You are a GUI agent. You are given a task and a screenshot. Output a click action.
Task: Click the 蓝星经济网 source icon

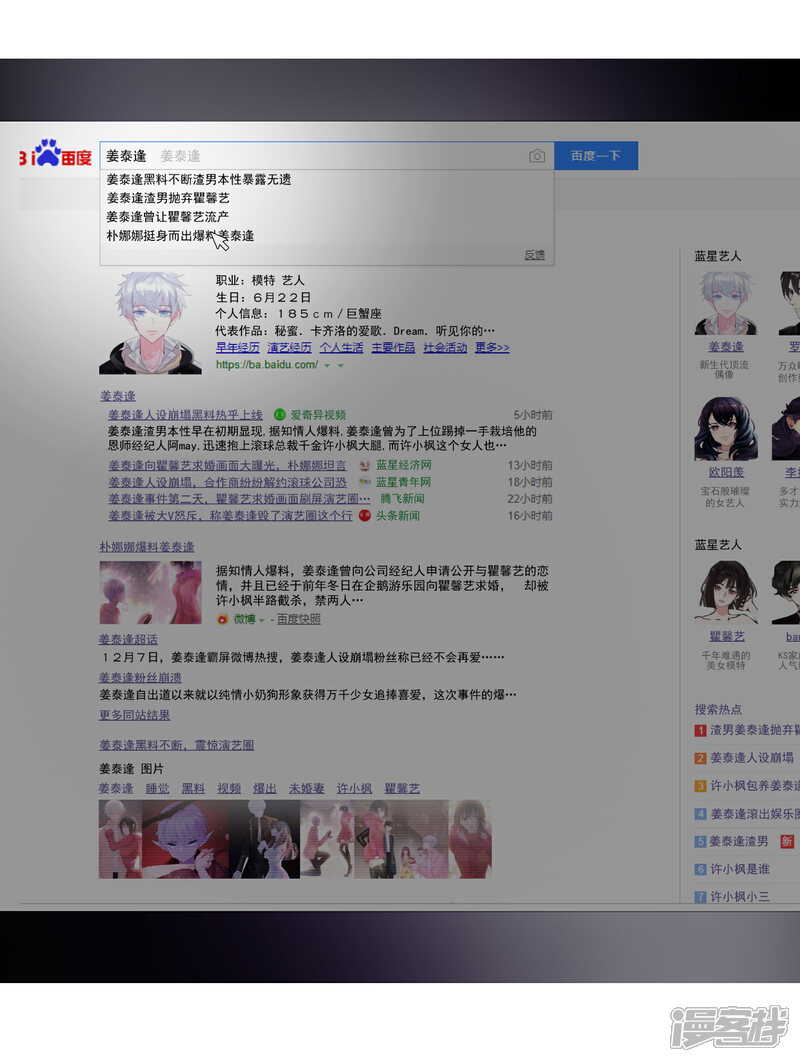pyautogui.click(x=365, y=466)
